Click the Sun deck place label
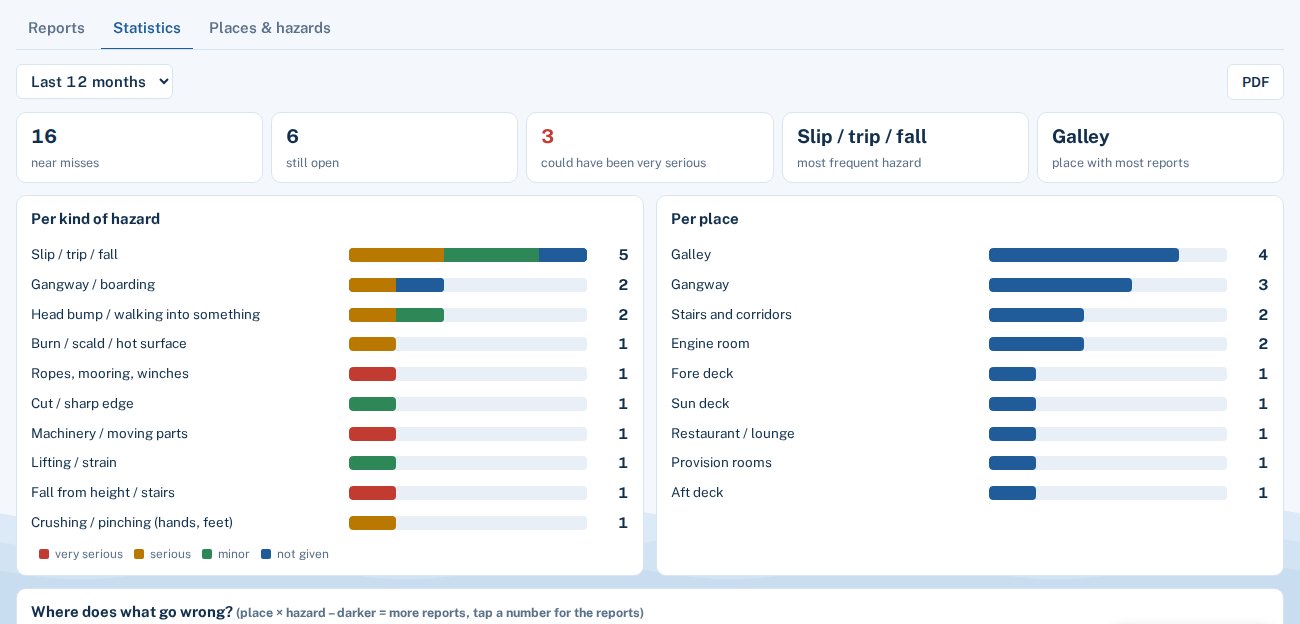 (700, 404)
